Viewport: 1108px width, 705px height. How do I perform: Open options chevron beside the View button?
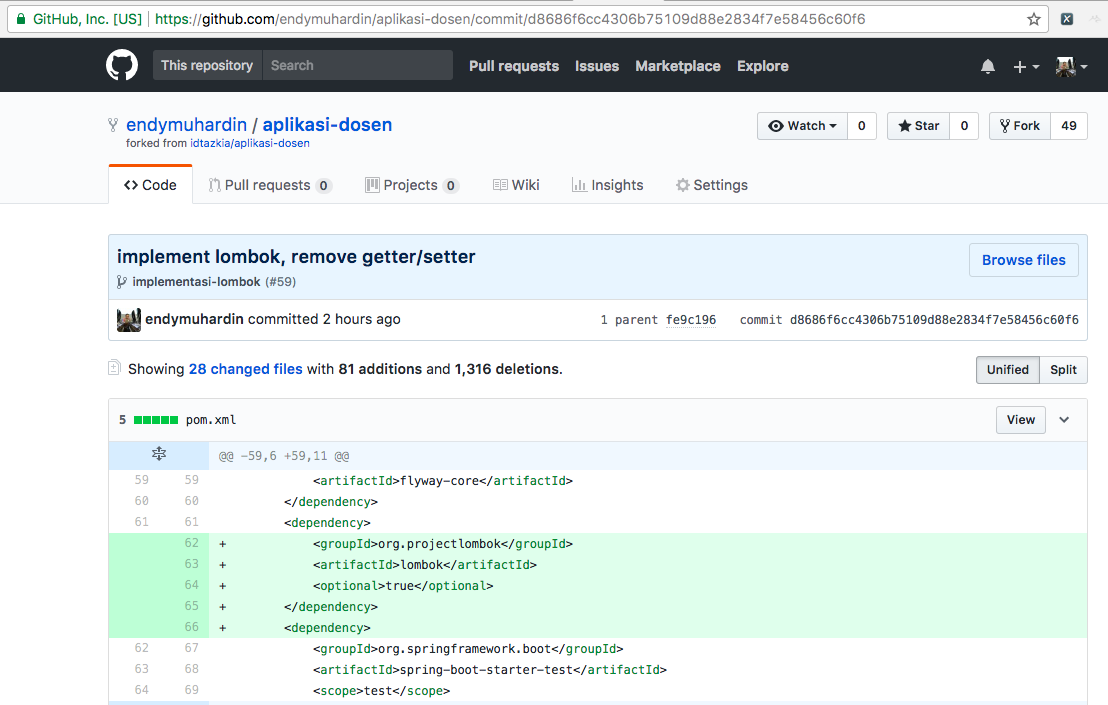pos(1064,419)
